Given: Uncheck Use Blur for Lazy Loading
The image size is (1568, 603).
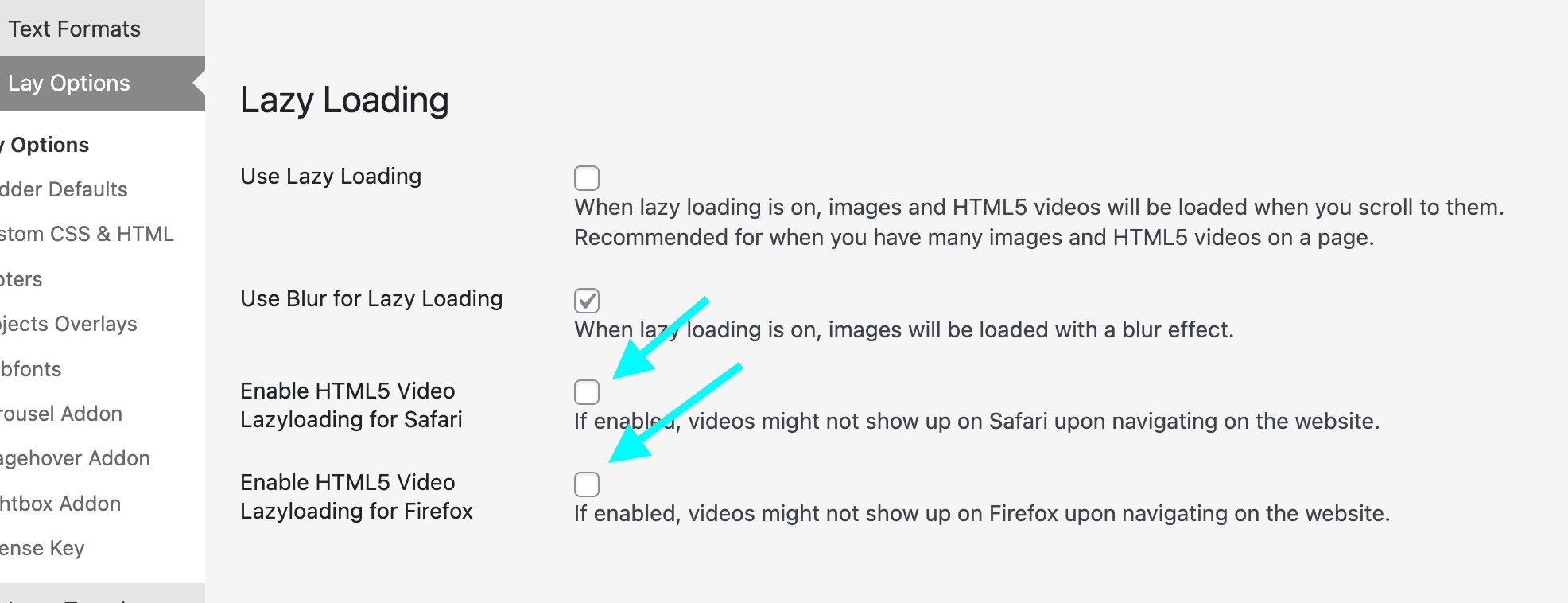Looking at the screenshot, I should [586, 301].
